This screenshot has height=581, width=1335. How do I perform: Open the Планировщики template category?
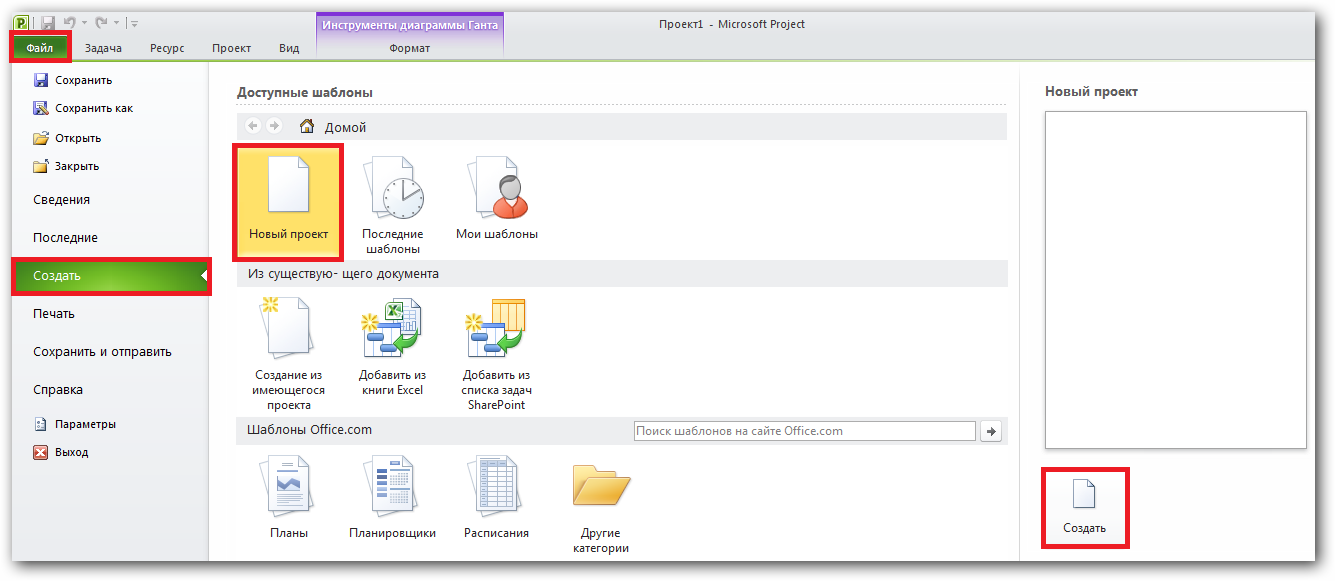[x=392, y=497]
